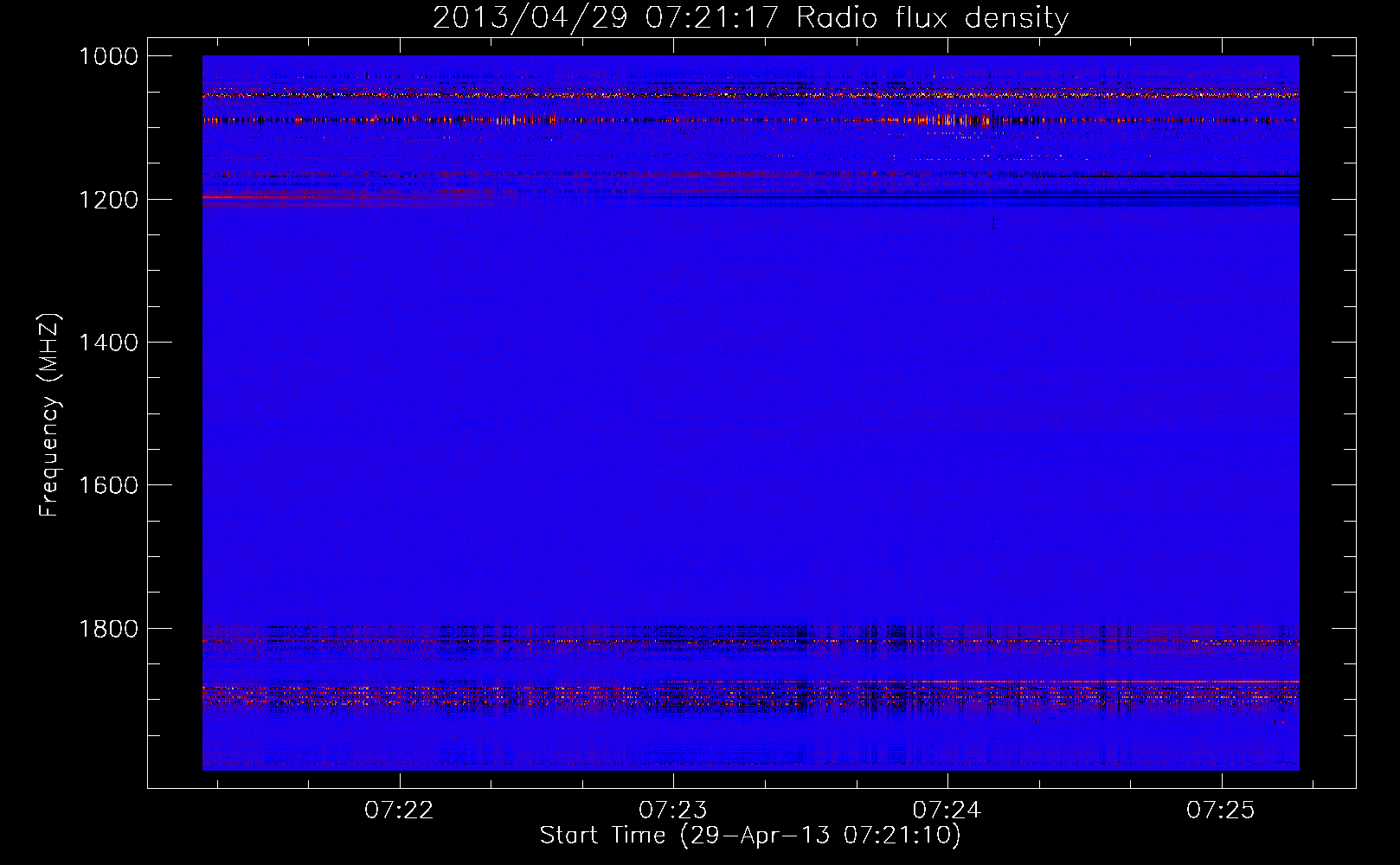The width and height of the screenshot is (1400, 865).
Task: Select the 1000 frequency tick label
Action: pos(109,56)
